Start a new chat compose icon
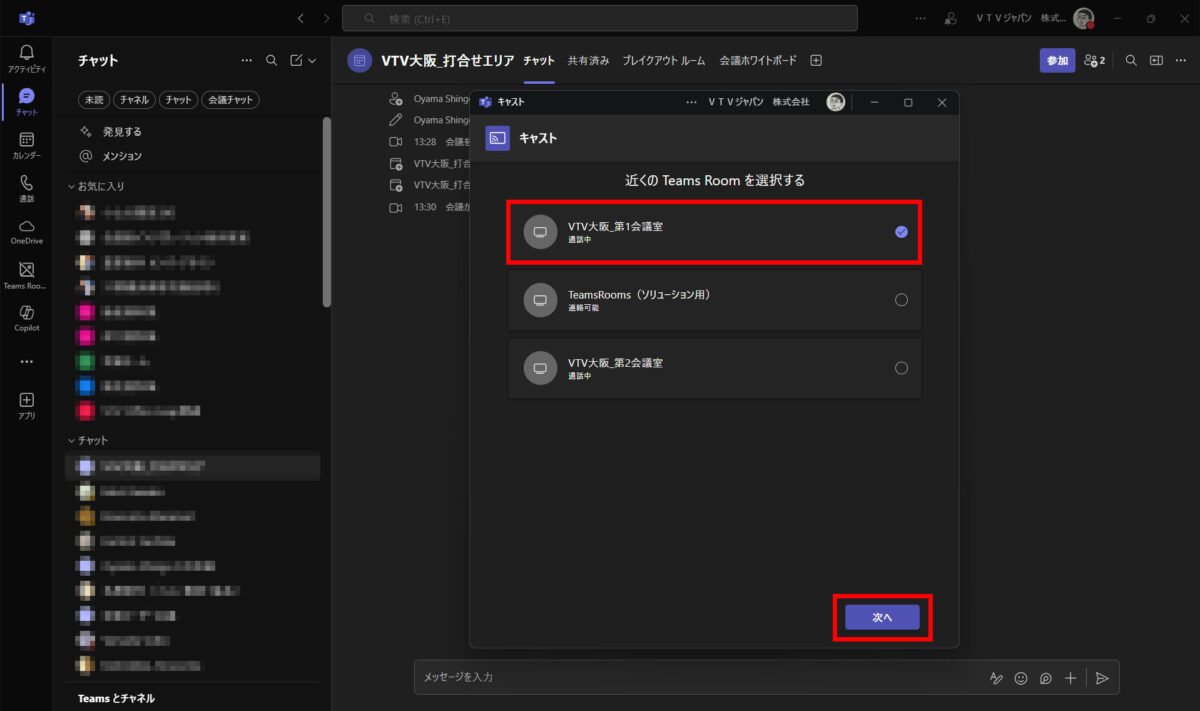The height and width of the screenshot is (711, 1200). [296, 60]
